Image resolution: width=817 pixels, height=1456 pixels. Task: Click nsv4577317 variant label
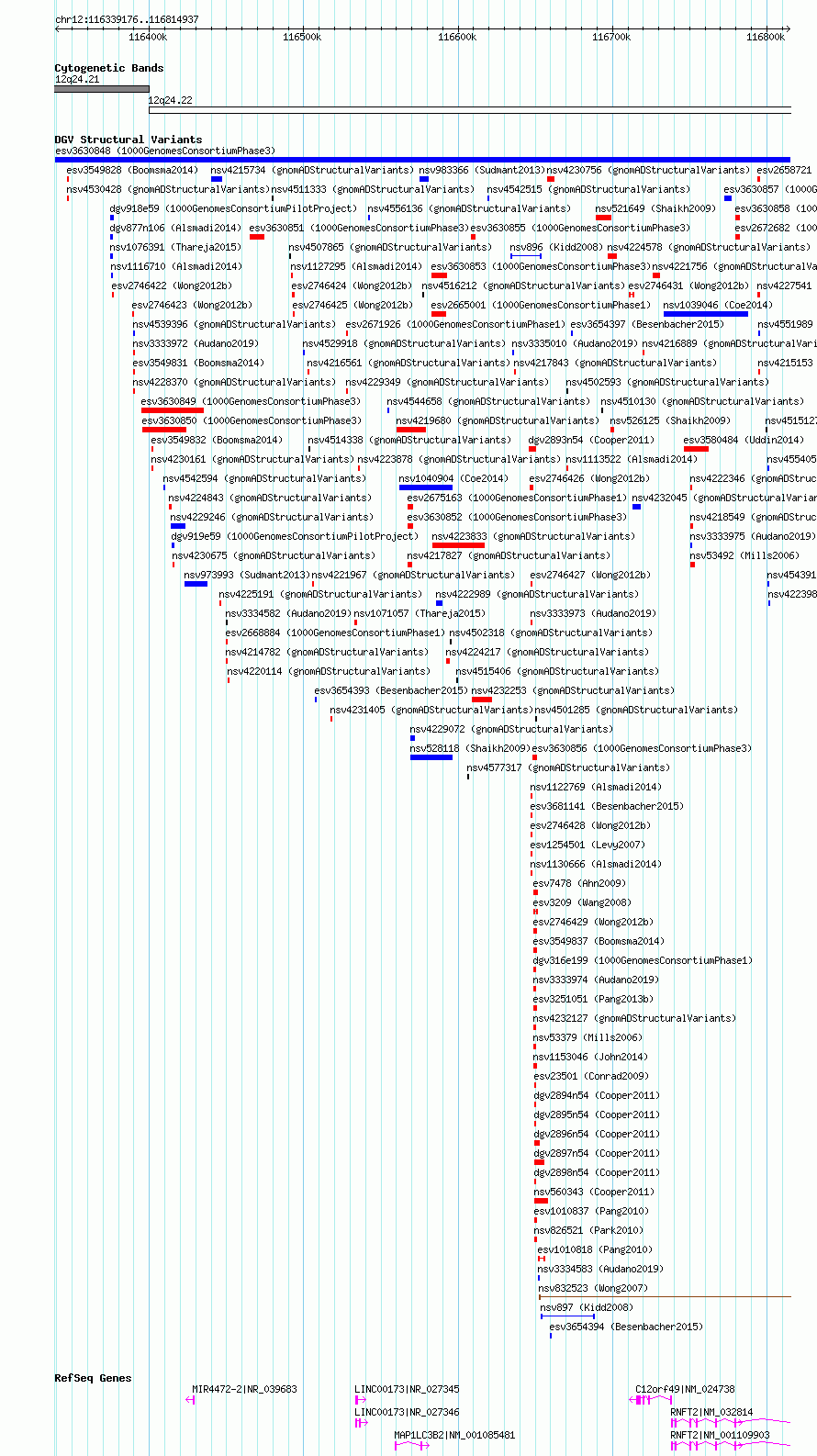[569, 767]
